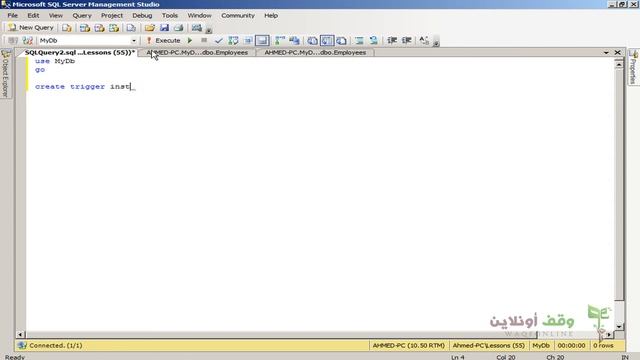Click the "00:00:00" elapsed time status

pyautogui.click(x=571, y=345)
